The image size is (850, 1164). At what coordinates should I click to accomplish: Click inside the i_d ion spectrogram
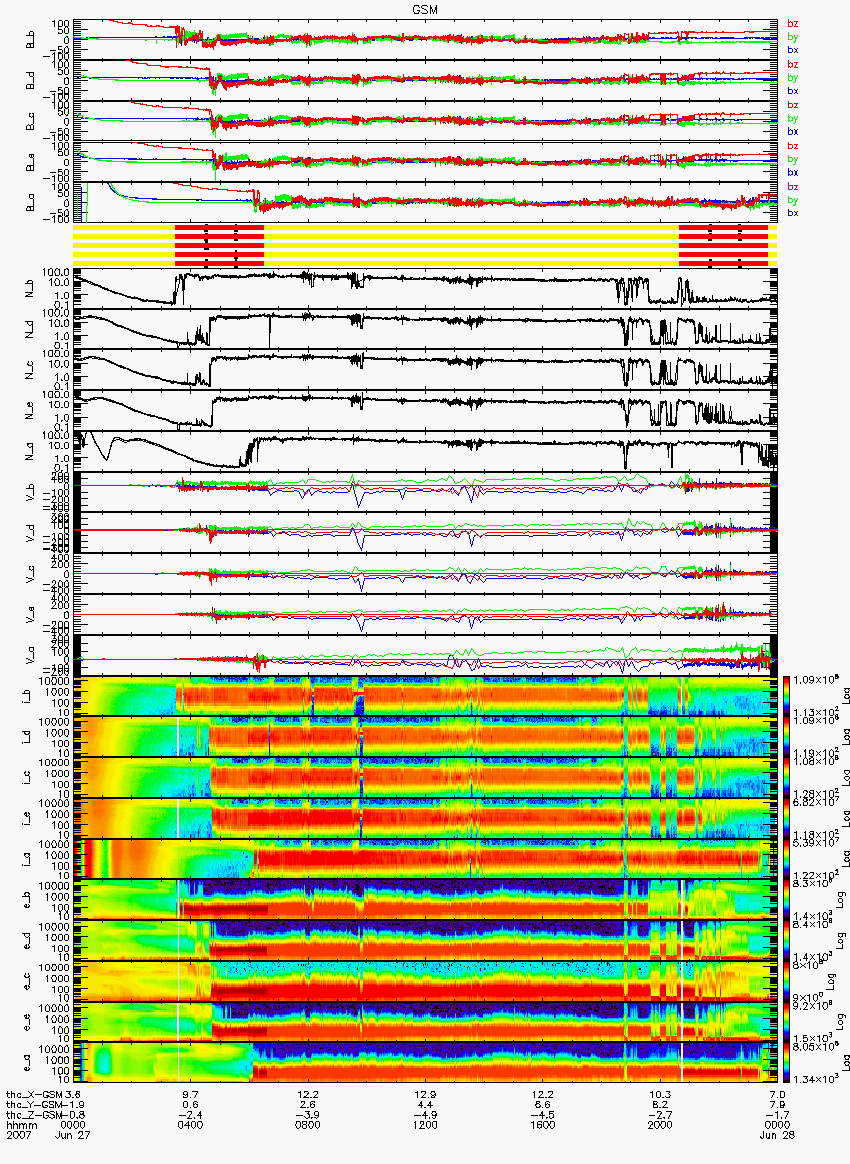(x=425, y=737)
